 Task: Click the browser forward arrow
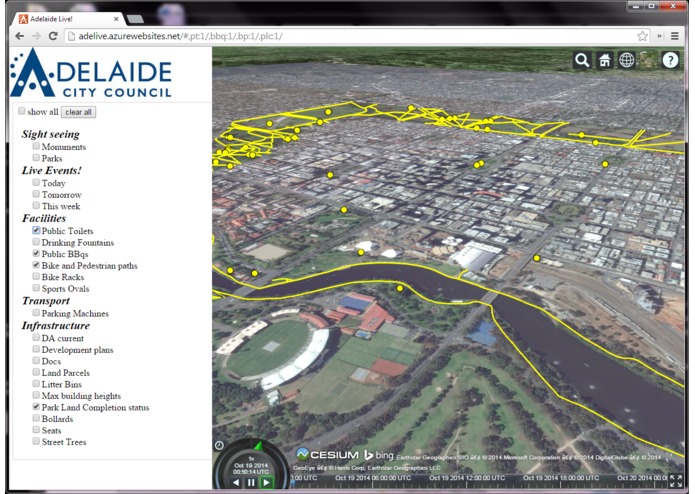36,36
